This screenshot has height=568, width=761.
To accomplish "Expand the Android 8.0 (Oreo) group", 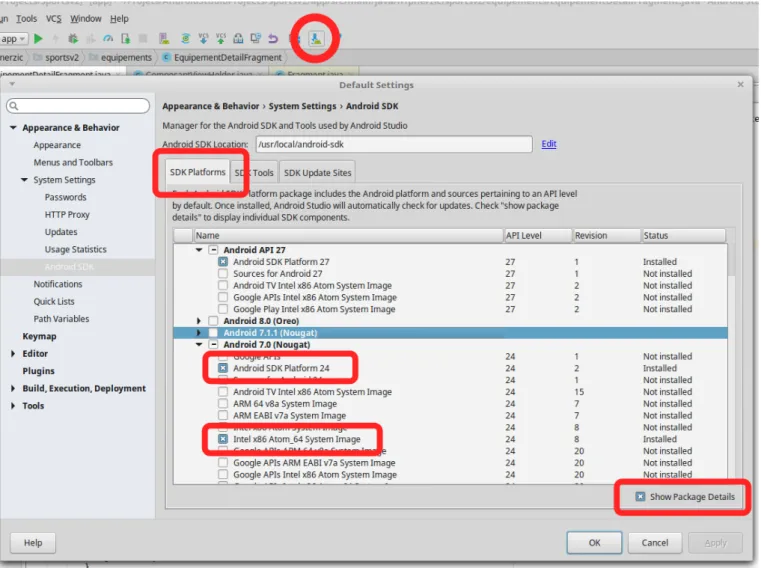I will (x=199, y=321).
